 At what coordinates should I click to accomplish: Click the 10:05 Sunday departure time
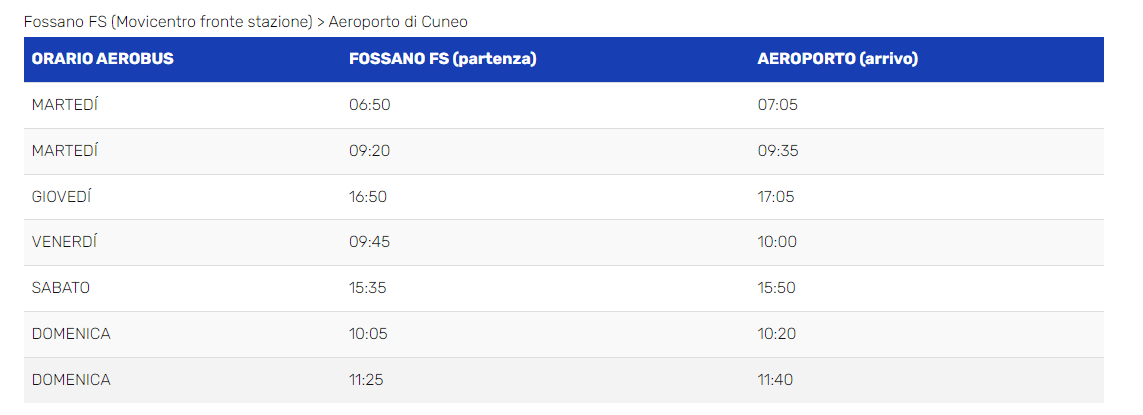click(x=368, y=334)
